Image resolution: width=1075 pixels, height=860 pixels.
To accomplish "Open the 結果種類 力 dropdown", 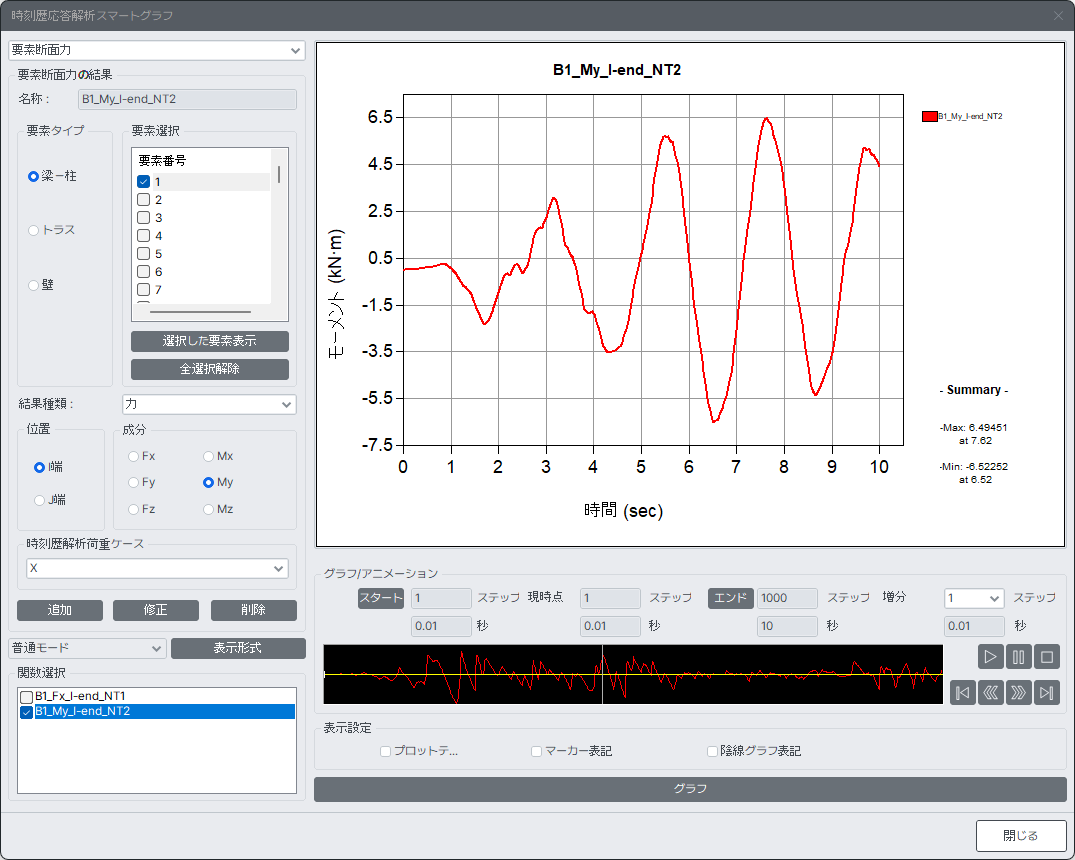I will coord(209,405).
